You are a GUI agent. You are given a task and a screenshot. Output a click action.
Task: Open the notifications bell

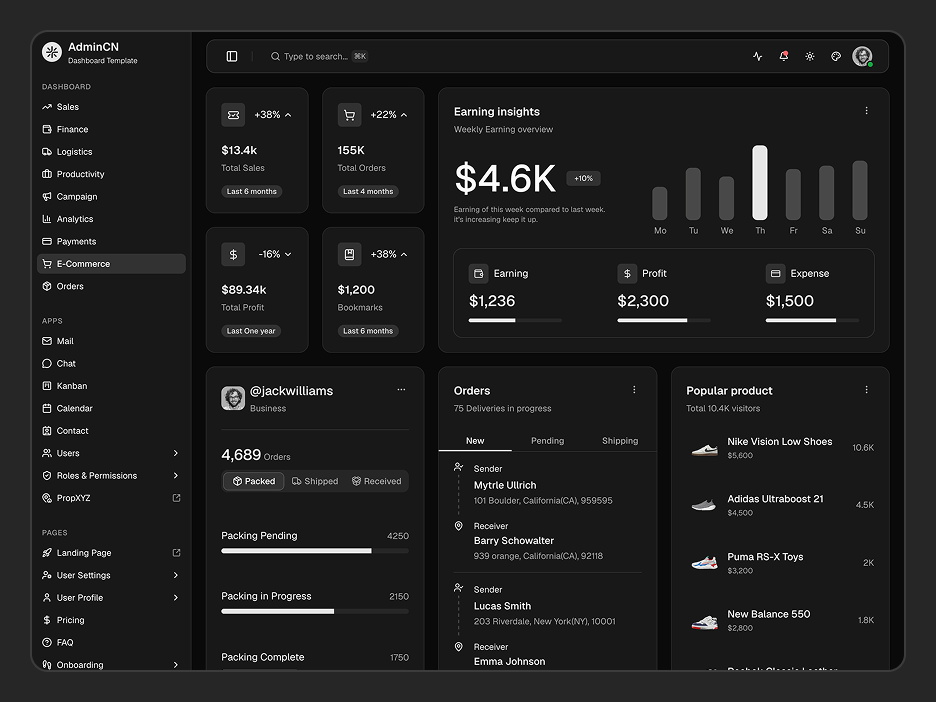pyautogui.click(x=784, y=56)
